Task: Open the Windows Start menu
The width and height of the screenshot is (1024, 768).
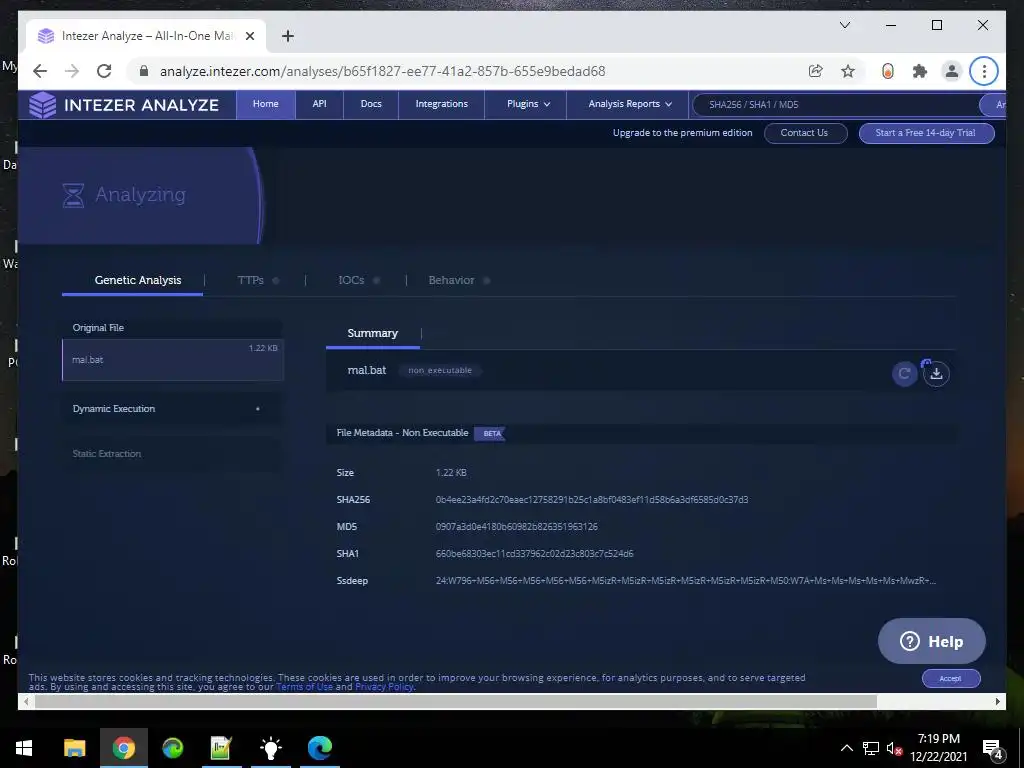Action: coord(24,748)
